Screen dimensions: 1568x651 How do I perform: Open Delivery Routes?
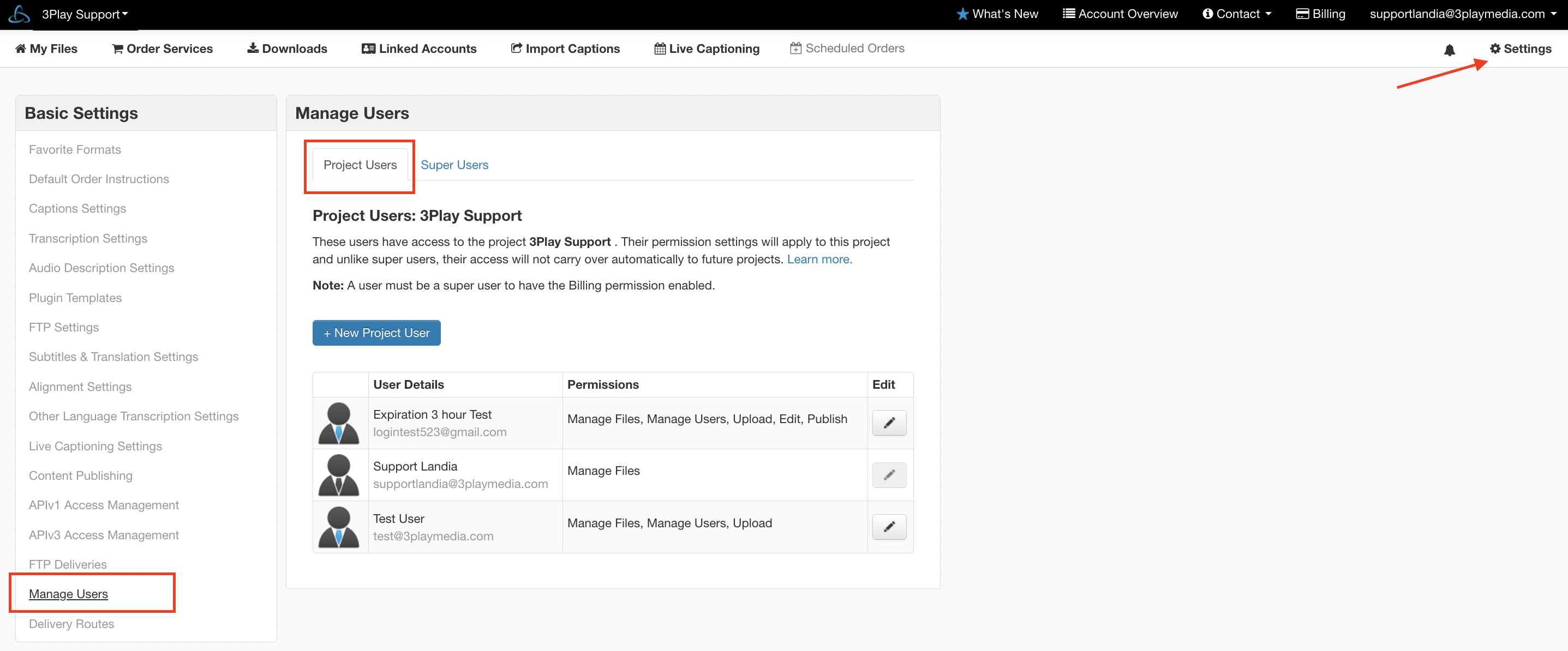[x=71, y=624]
